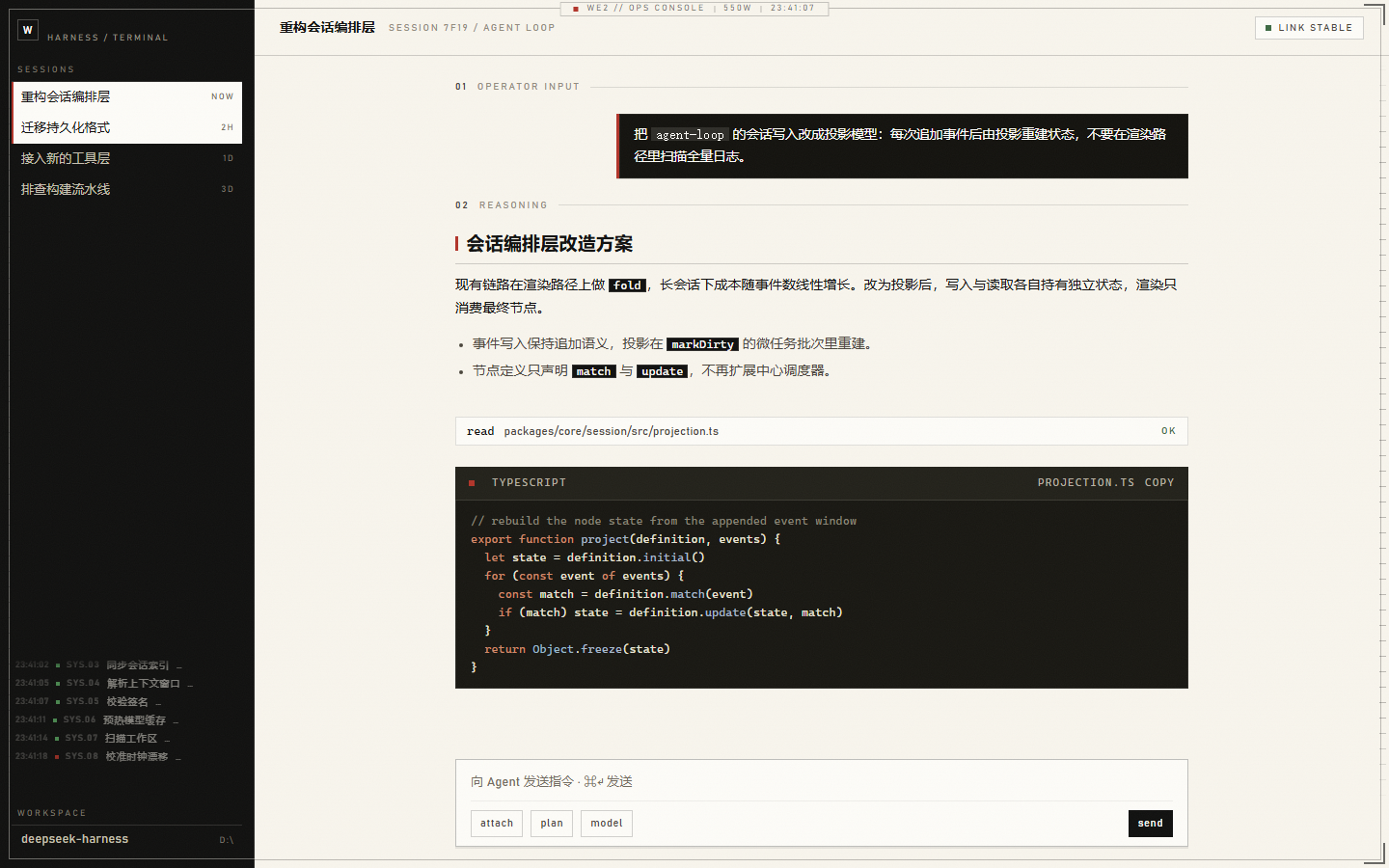Click the SYS.07 扫描工作区 log entry
The image size is (1389, 868).
93,739
